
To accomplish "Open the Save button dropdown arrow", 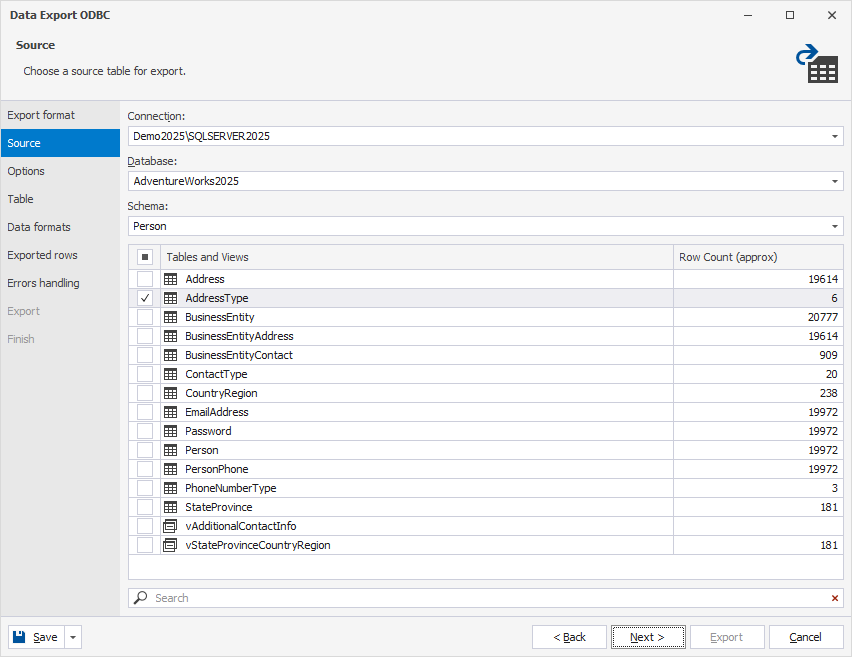I will tap(73, 637).
